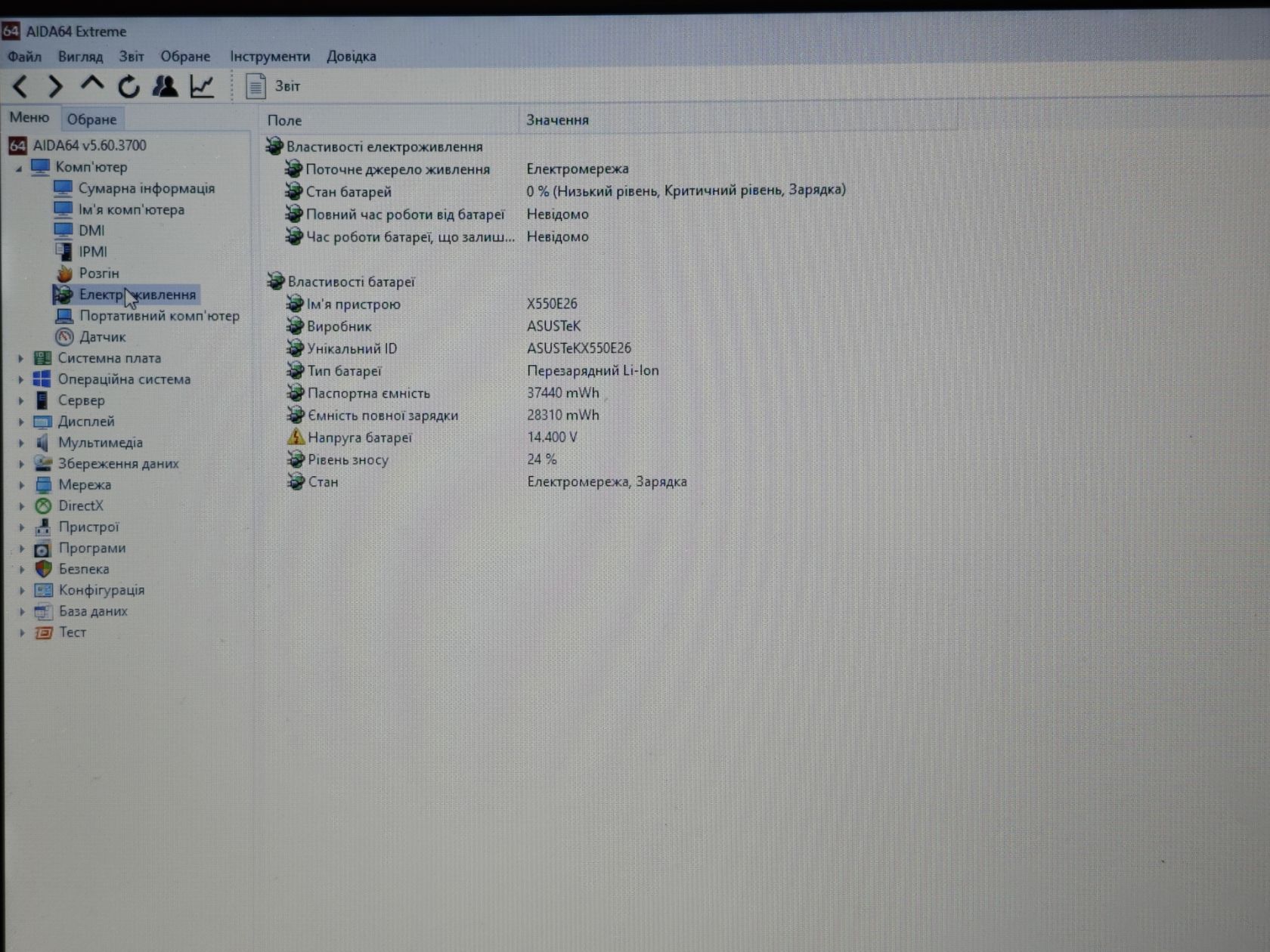This screenshot has width=1270, height=952.
Task: Click the Сервер icon
Action: click(x=42, y=400)
